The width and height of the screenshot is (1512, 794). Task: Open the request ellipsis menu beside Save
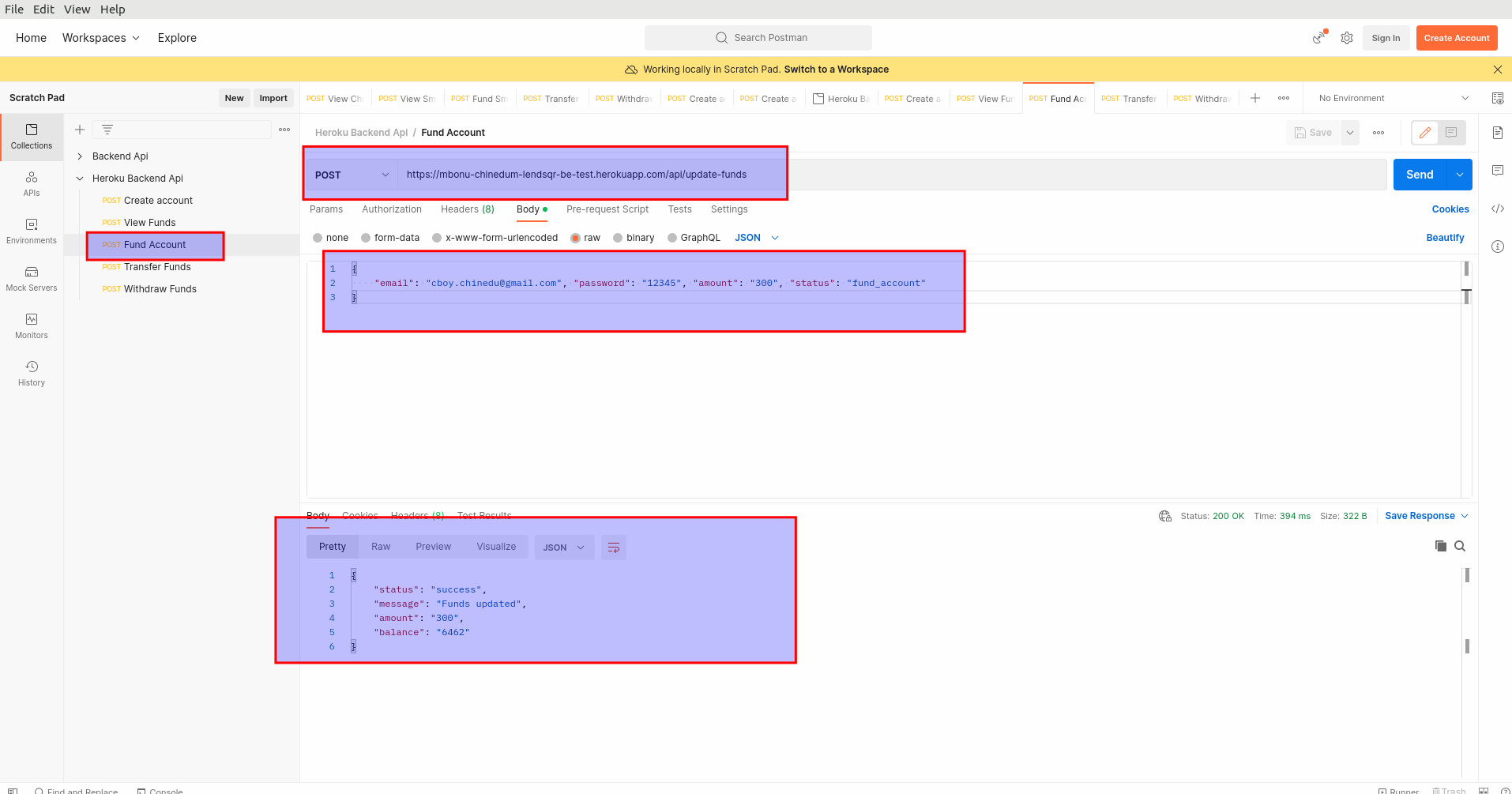coord(1378,133)
